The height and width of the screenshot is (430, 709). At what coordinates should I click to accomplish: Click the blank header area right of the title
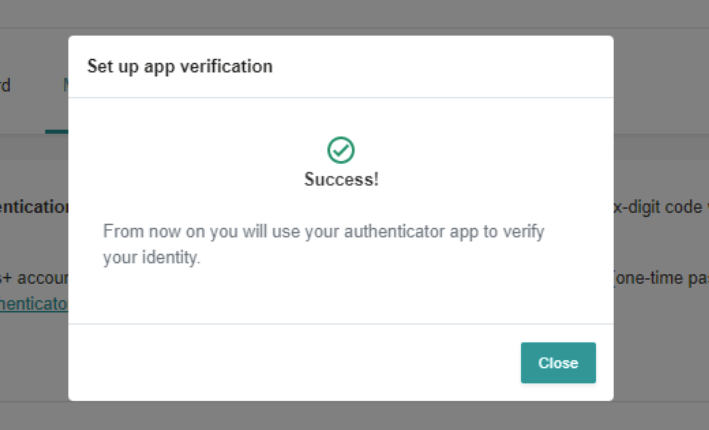tap(450, 67)
